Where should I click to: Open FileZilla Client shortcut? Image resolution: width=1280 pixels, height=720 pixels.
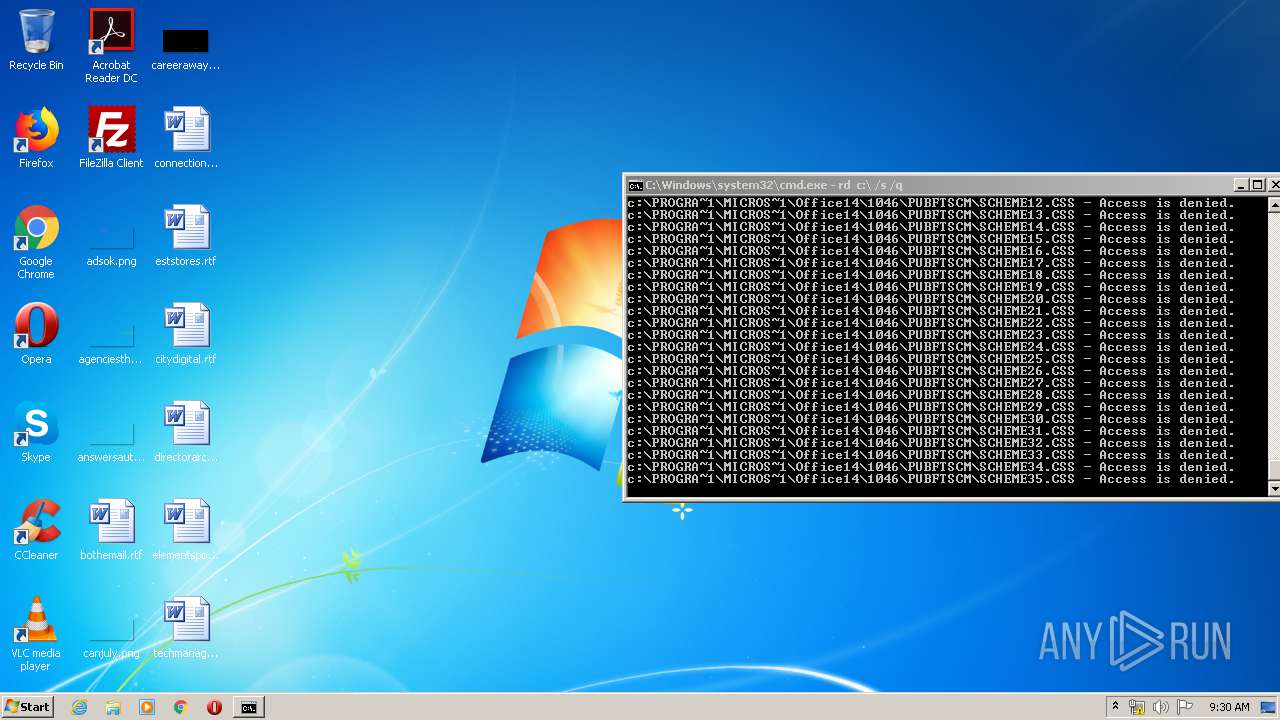coord(111,139)
